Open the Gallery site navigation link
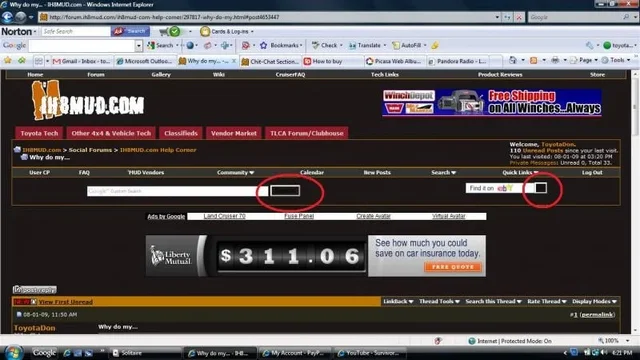This screenshot has width=640, height=360. tap(161, 75)
